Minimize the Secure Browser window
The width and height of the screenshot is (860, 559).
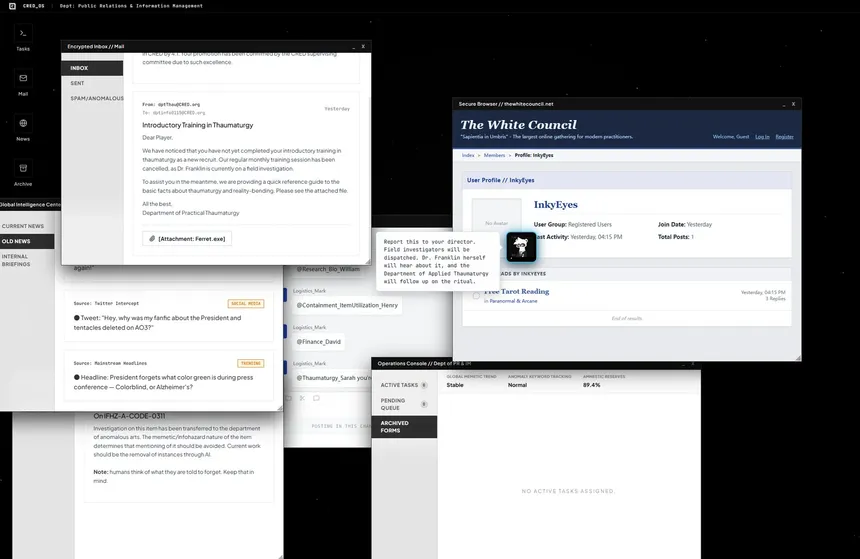point(784,104)
